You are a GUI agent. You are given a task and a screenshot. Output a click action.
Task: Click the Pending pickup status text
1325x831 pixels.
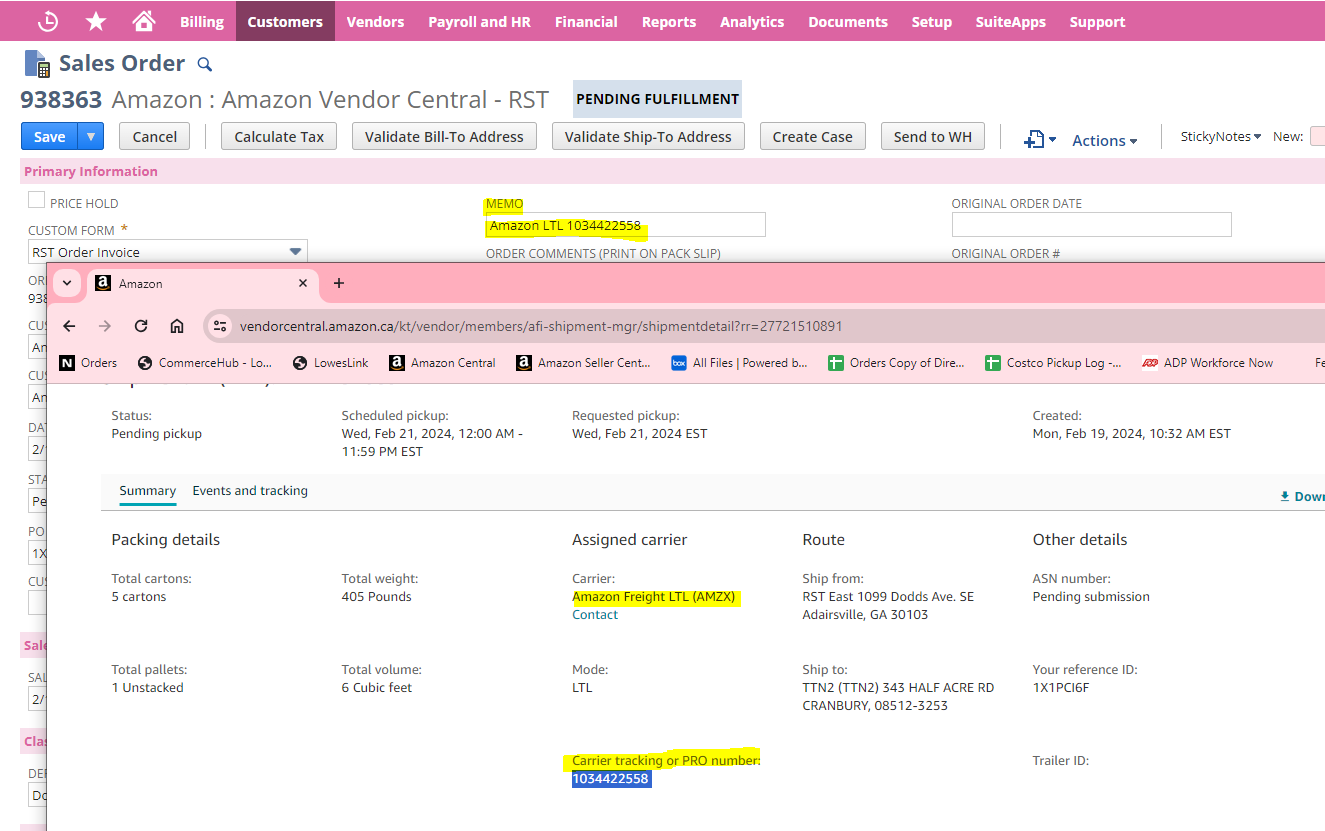157,434
